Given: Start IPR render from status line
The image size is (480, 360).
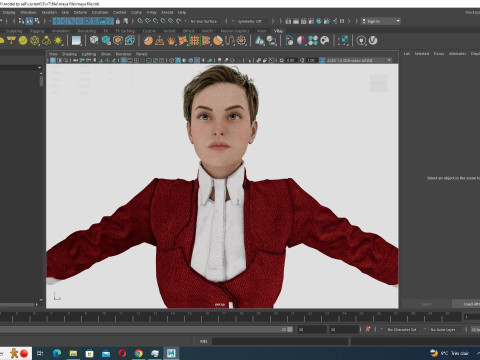Looking at the screenshot, I should point(303,21).
